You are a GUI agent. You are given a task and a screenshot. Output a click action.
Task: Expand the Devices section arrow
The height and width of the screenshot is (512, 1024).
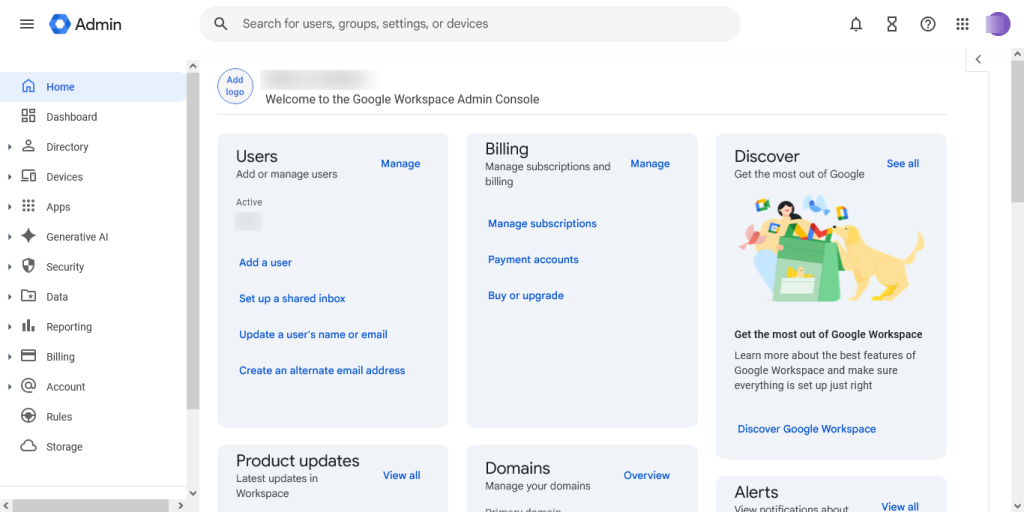point(9,177)
